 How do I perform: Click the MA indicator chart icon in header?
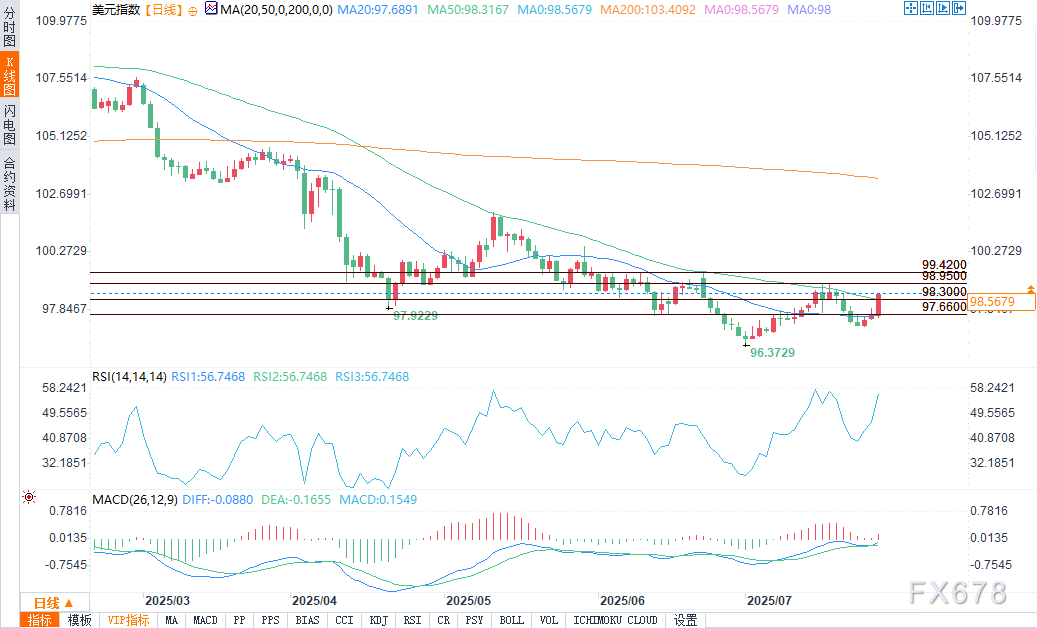209,8
